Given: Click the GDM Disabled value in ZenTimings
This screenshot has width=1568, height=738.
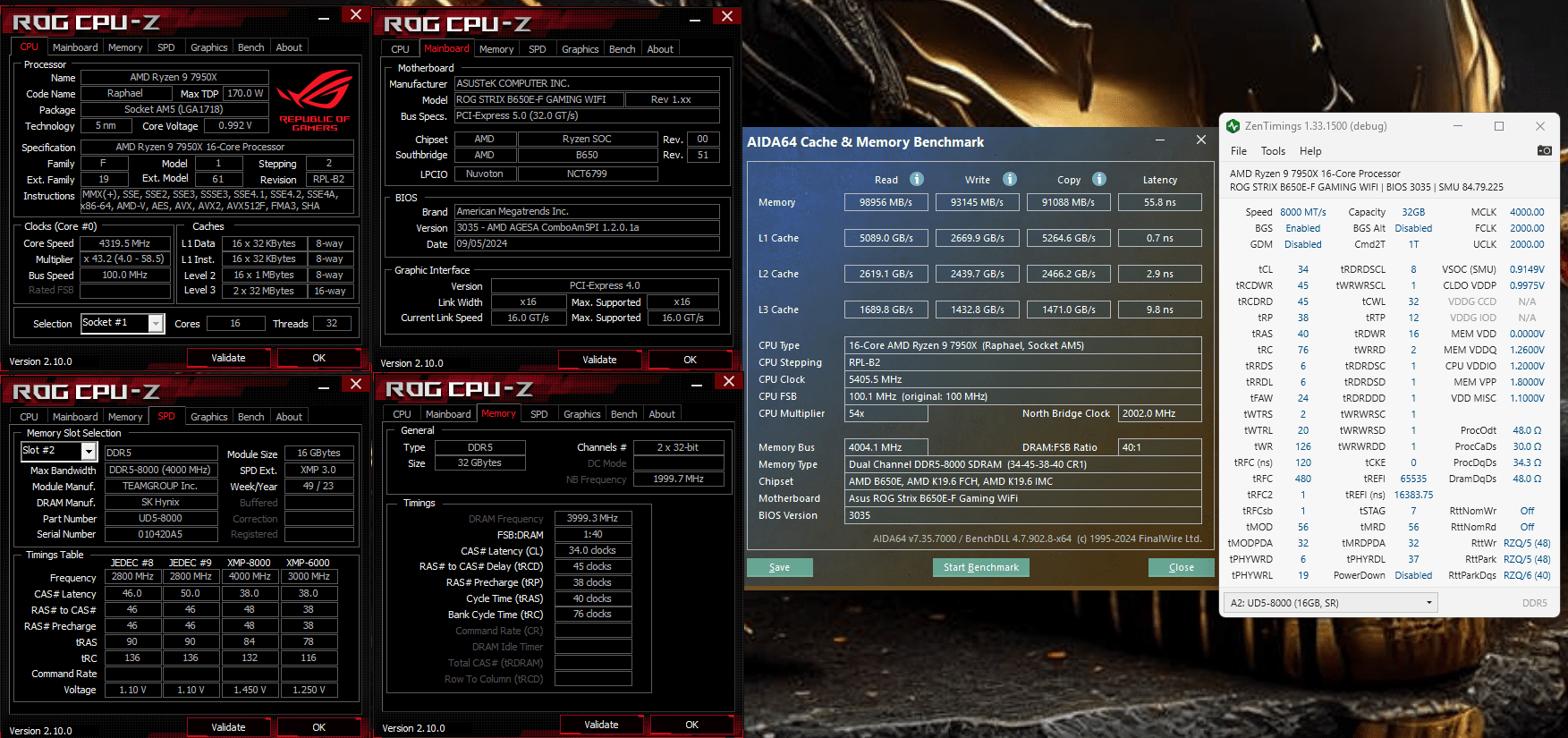Looking at the screenshot, I should [x=1303, y=244].
